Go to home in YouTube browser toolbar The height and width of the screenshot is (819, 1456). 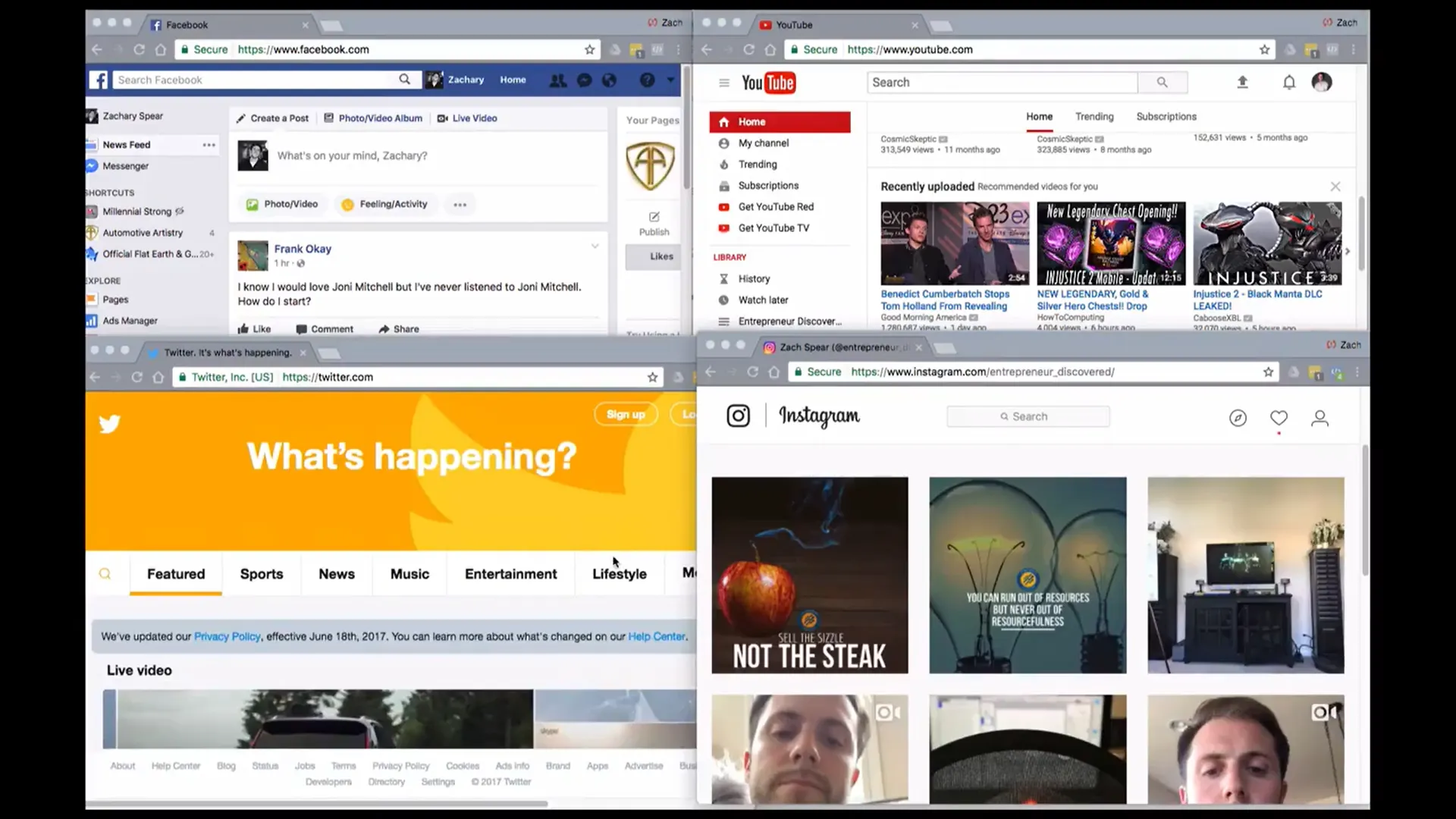coord(770,49)
